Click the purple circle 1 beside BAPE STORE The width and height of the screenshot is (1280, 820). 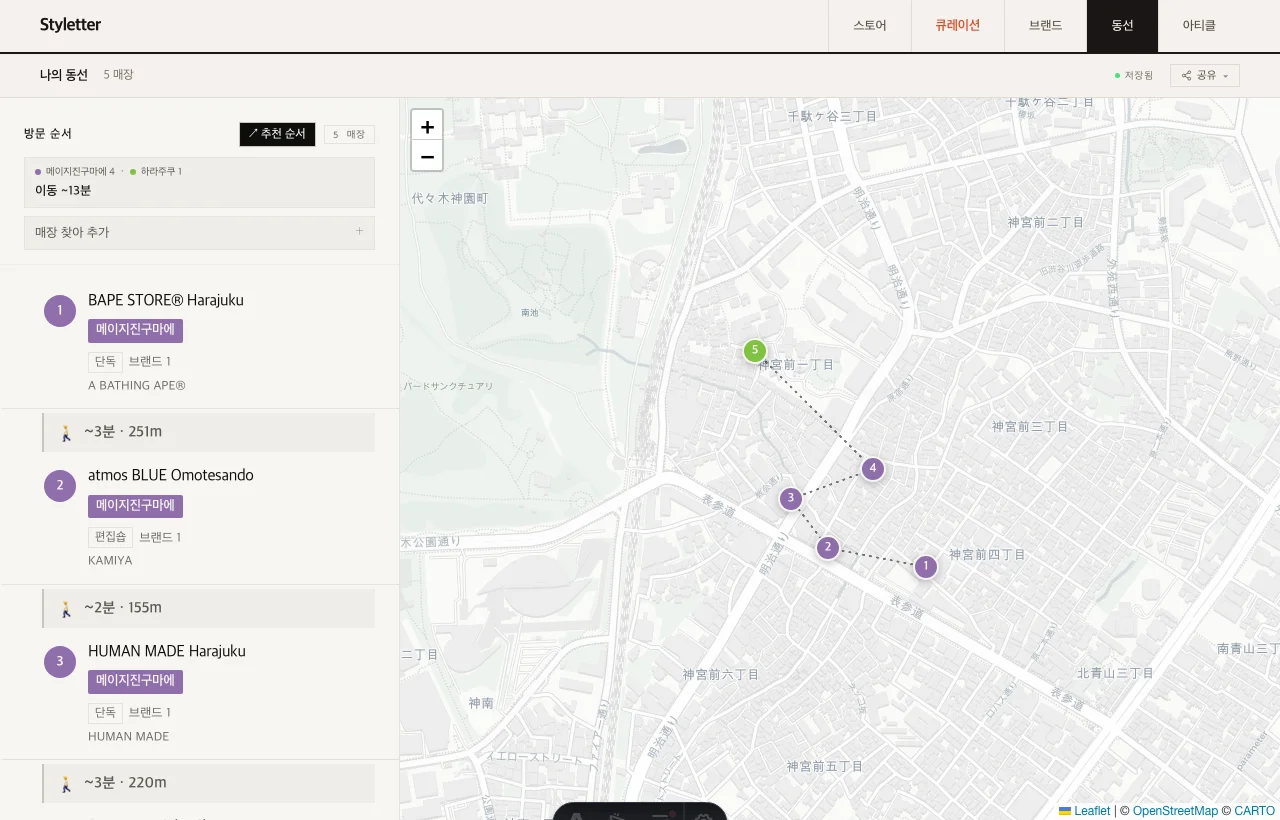pos(60,311)
